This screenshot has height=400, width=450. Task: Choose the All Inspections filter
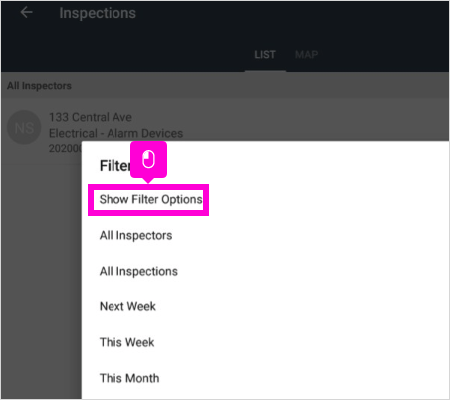coord(139,271)
